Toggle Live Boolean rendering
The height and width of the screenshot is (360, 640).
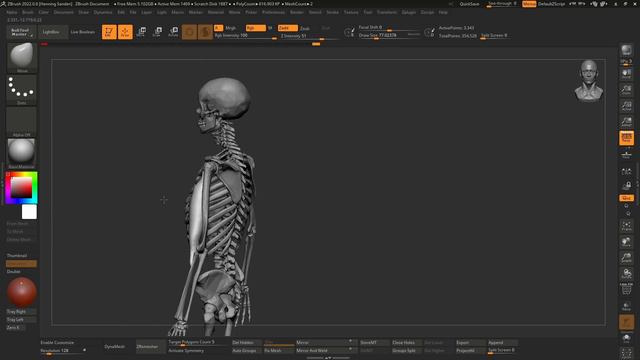click(x=82, y=32)
